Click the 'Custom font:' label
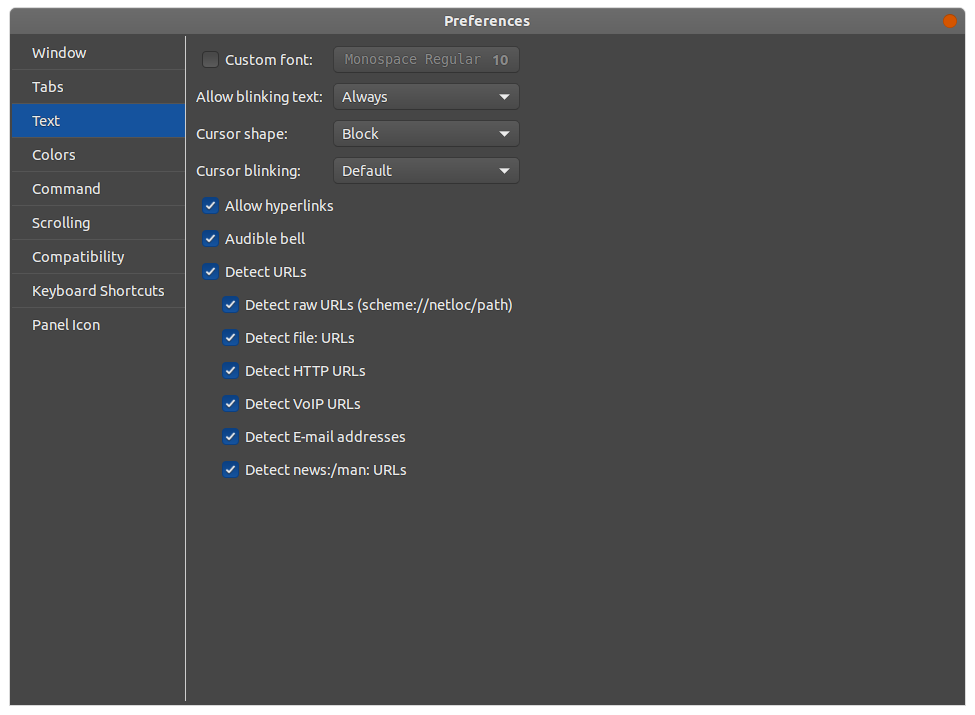The image size is (975, 715). coord(269,60)
